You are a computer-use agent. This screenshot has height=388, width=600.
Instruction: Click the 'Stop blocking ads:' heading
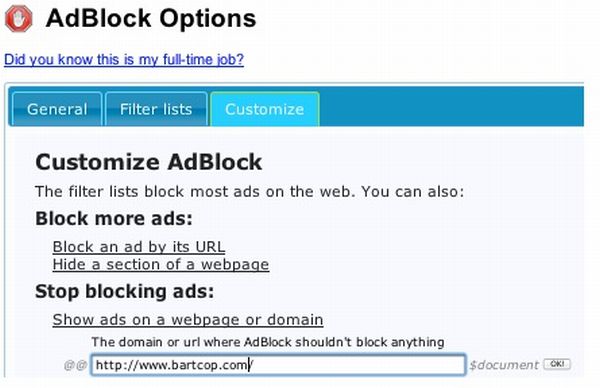(125, 291)
